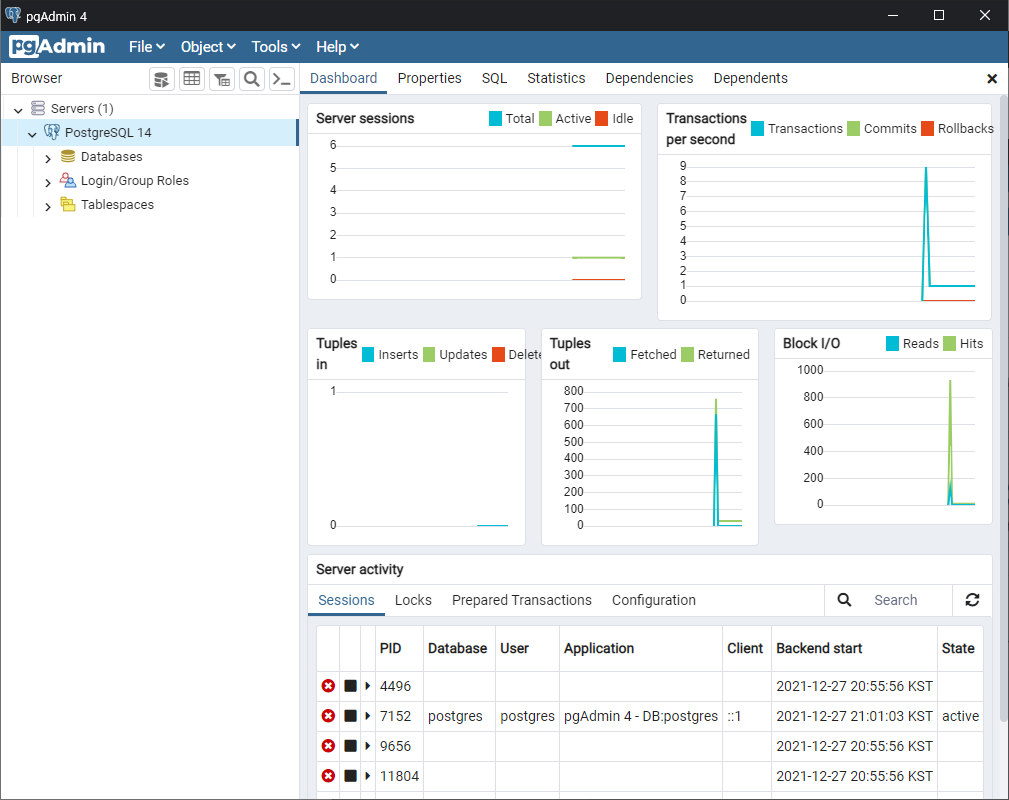1009x800 pixels.
Task: Click the Search field in Server activity
Action: pos(907,600)
